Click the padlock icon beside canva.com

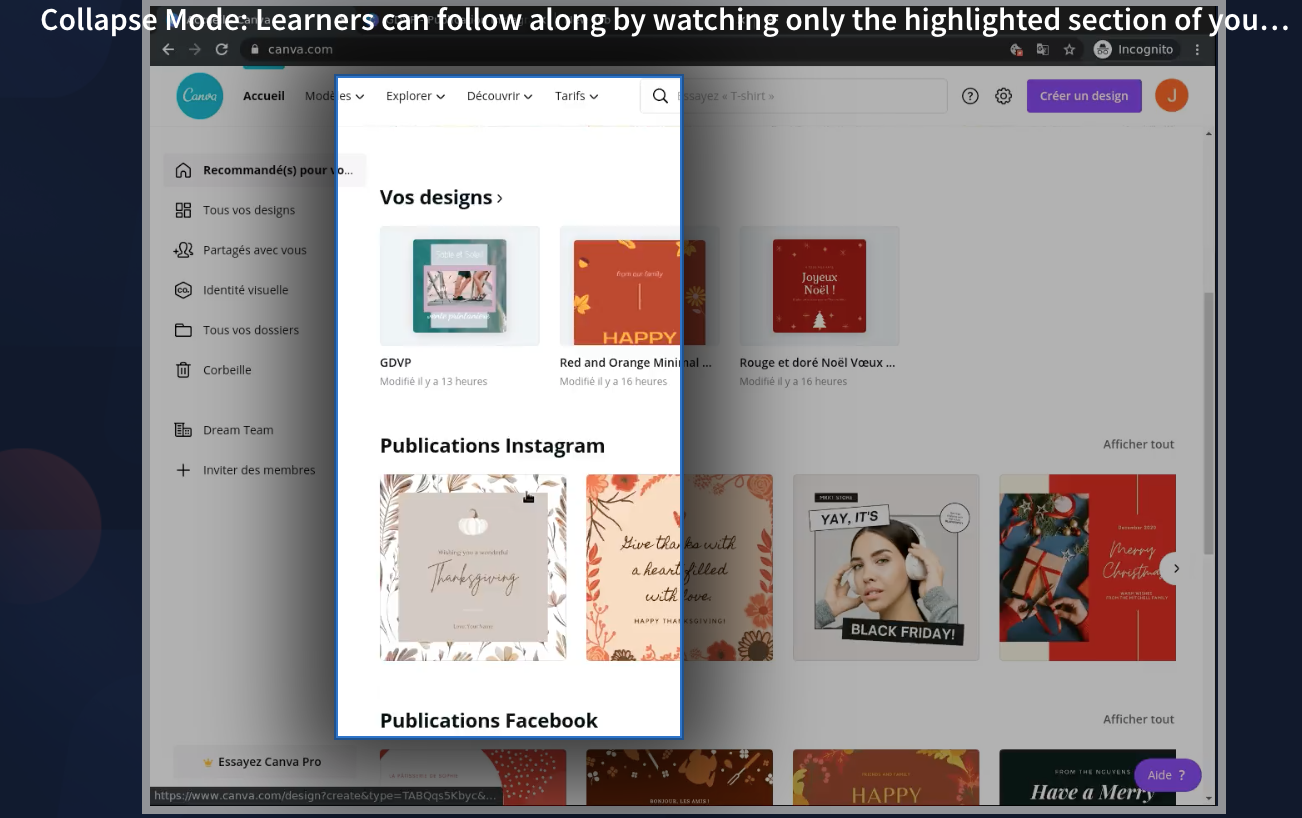pos(255,49)
